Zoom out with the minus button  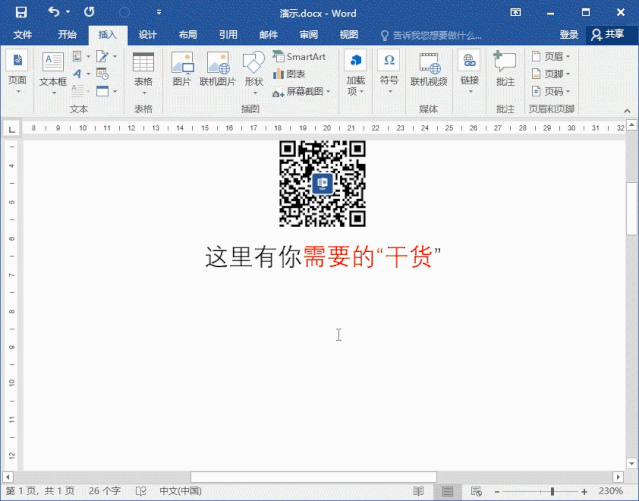pyautogui.click(x=497, y=492)
